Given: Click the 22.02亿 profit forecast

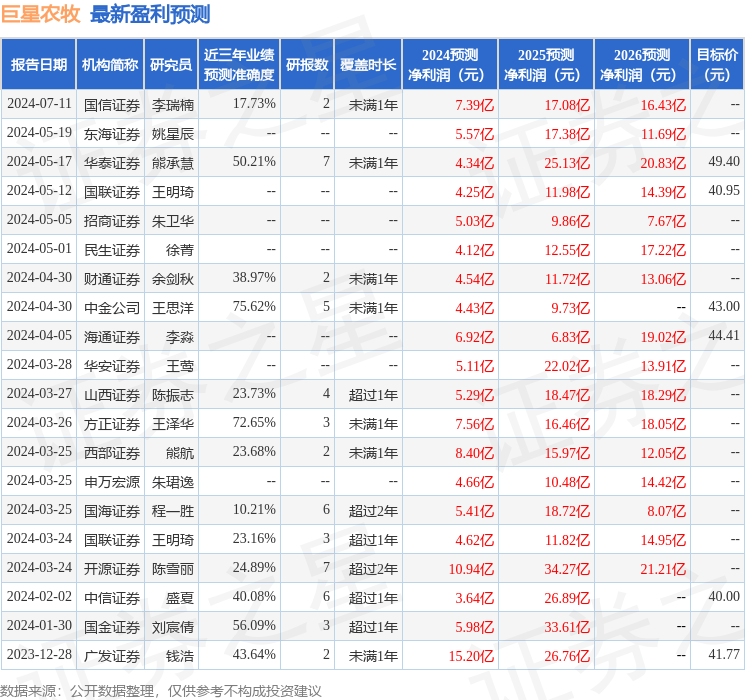Looking at the screenshot, I should 567,366.
